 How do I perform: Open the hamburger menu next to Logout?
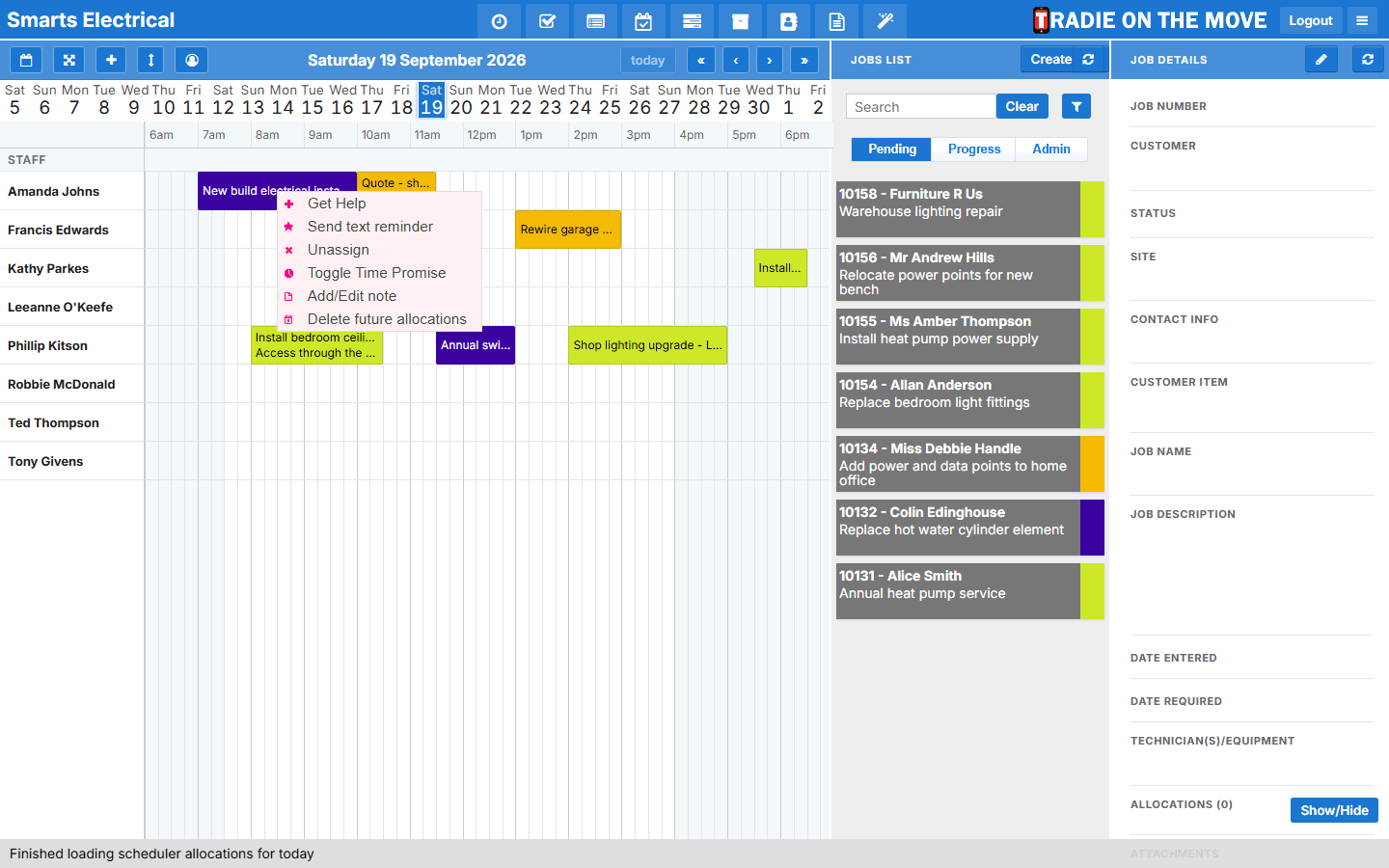pyautogui.click(x=1362, y=20)
